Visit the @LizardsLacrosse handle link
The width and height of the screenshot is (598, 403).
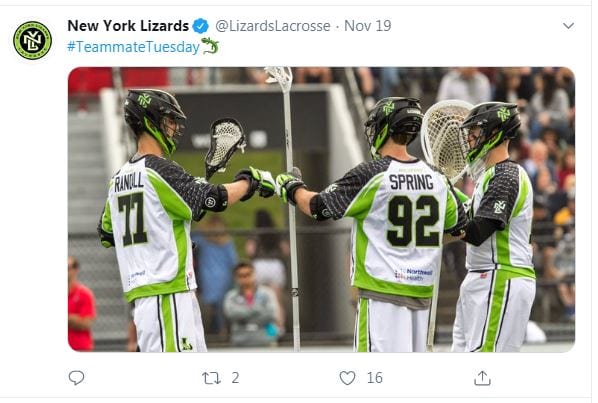click(x=273, y=26)
